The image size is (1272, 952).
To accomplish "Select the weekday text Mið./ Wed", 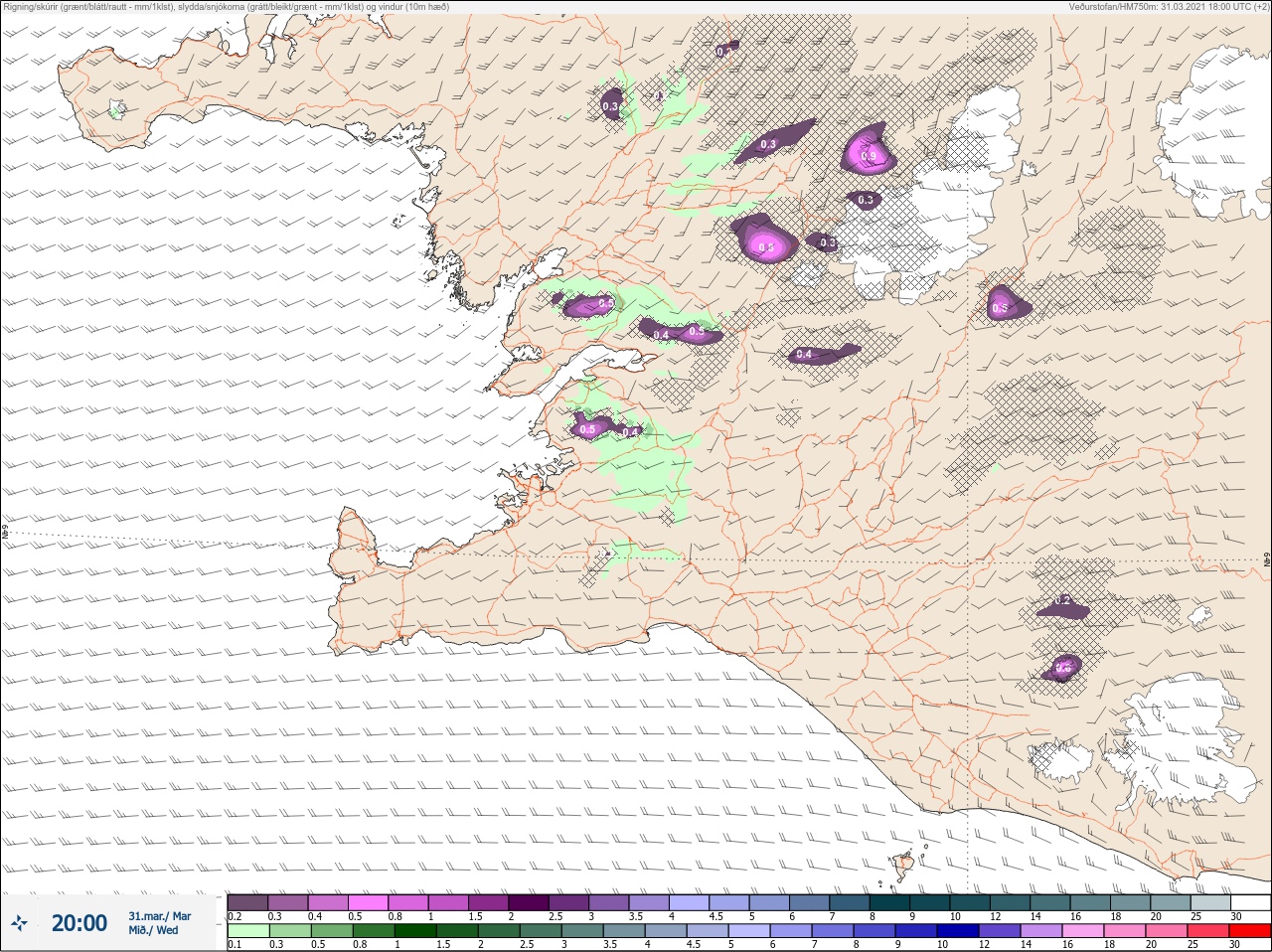I will [154, 931].
